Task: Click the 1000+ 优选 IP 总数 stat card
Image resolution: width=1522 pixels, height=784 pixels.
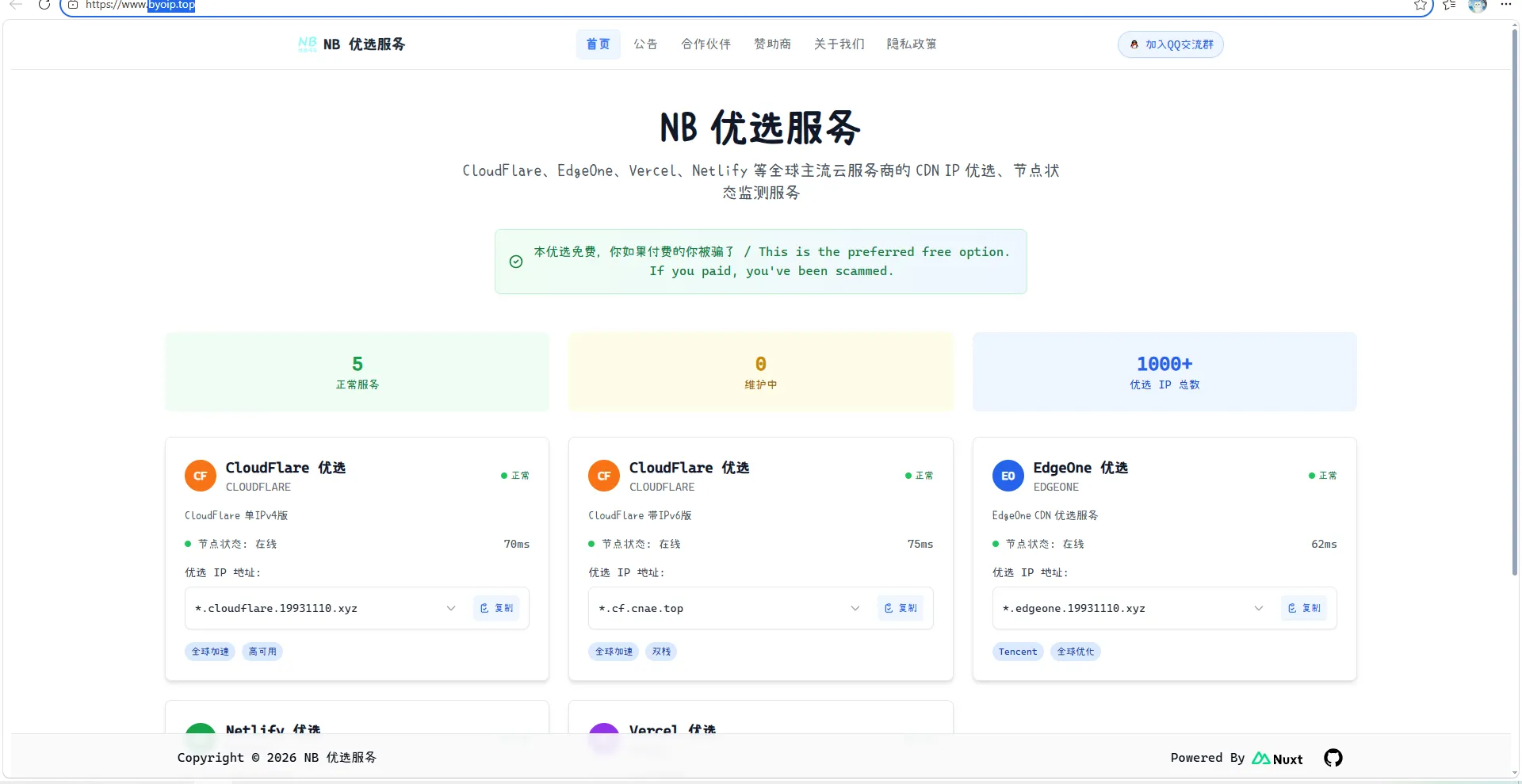Action: 1164,372
